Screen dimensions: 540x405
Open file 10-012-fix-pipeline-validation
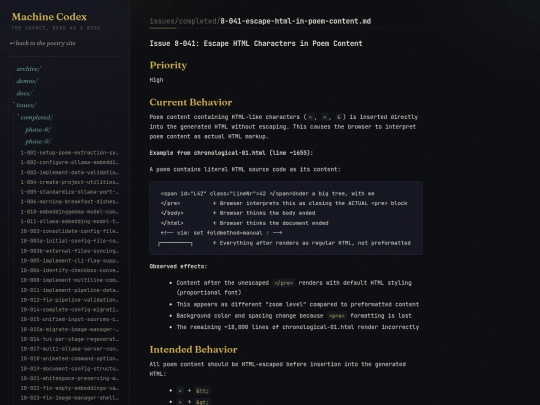70,300
